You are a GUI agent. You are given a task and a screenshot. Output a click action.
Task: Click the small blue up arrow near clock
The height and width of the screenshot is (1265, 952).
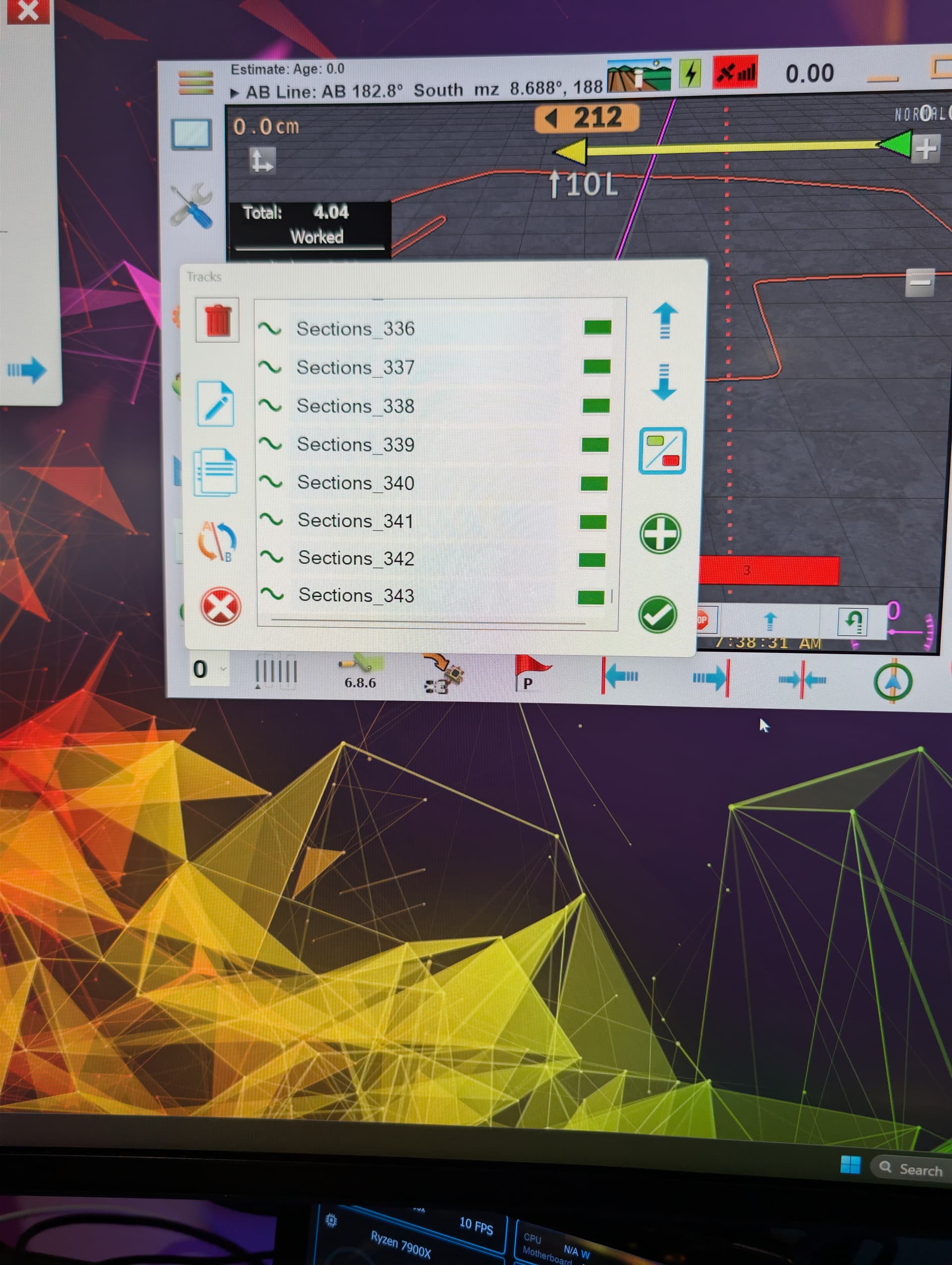click(x=771, y=621)
